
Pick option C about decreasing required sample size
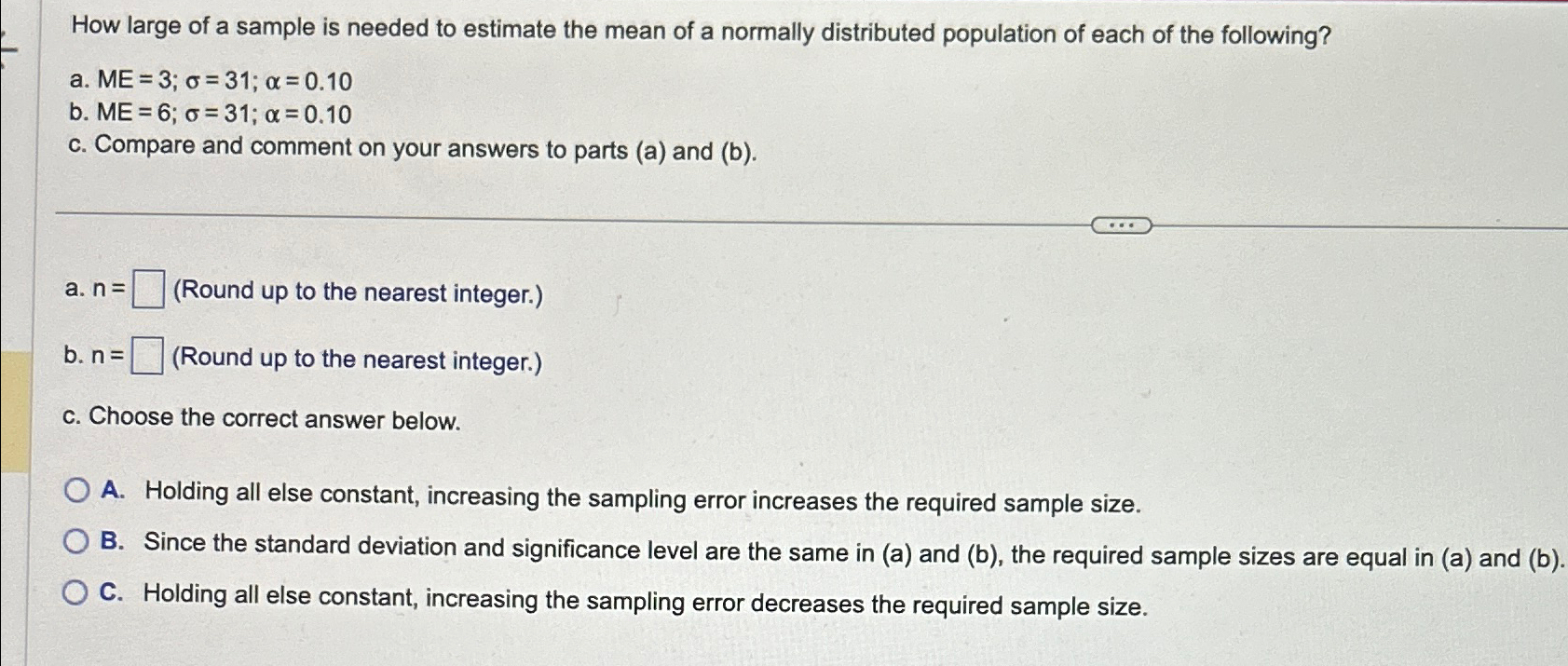[x=78, y=592]
